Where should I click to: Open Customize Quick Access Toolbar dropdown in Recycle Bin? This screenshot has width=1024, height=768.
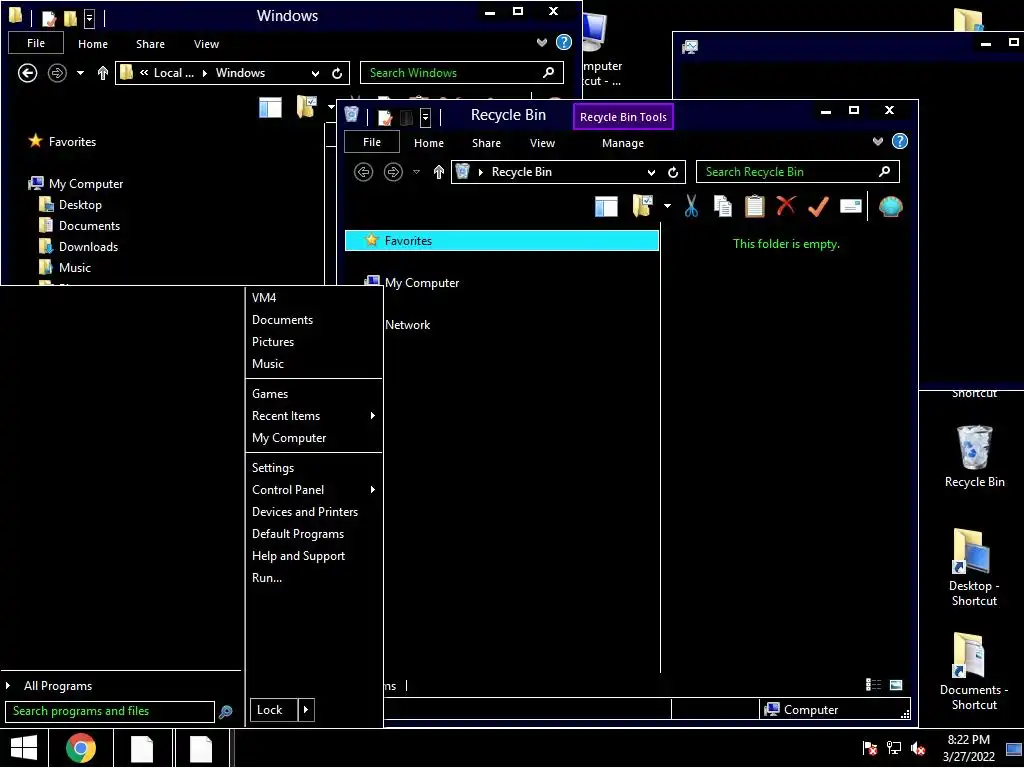coord(425,118)
